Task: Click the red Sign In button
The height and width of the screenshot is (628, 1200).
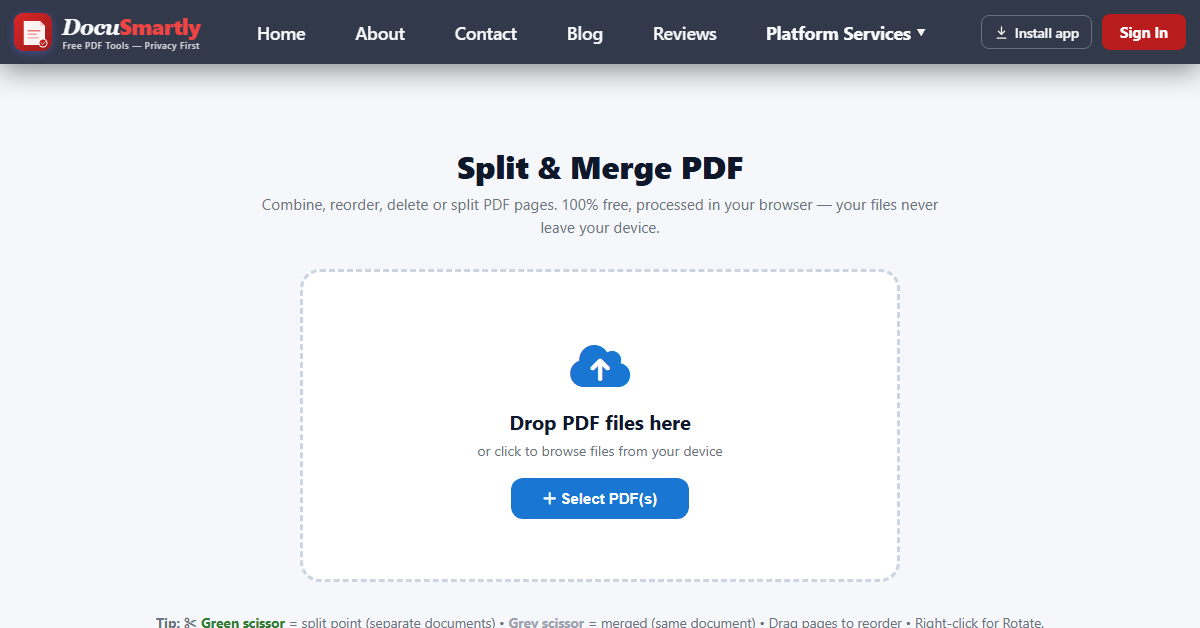Action: pos(1144,32)
